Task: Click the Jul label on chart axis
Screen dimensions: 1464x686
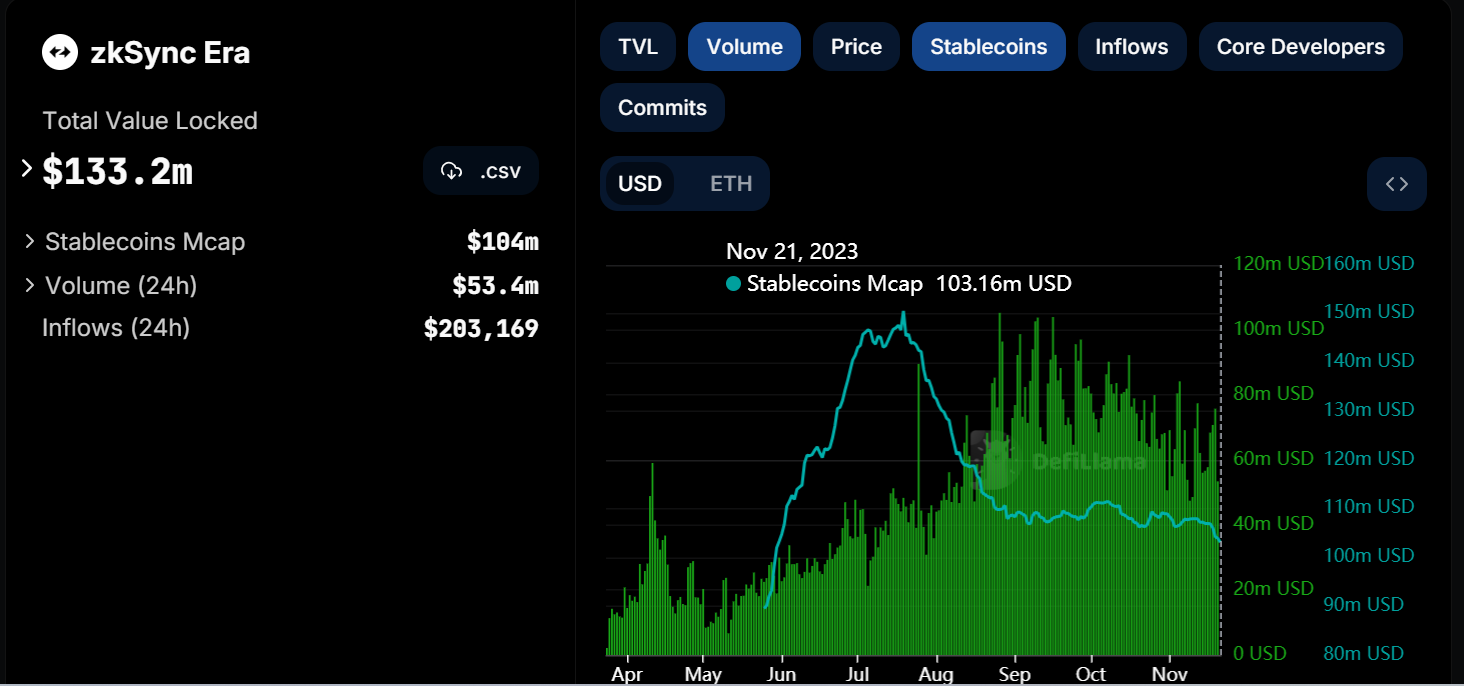Action: (x=859, y=673)
